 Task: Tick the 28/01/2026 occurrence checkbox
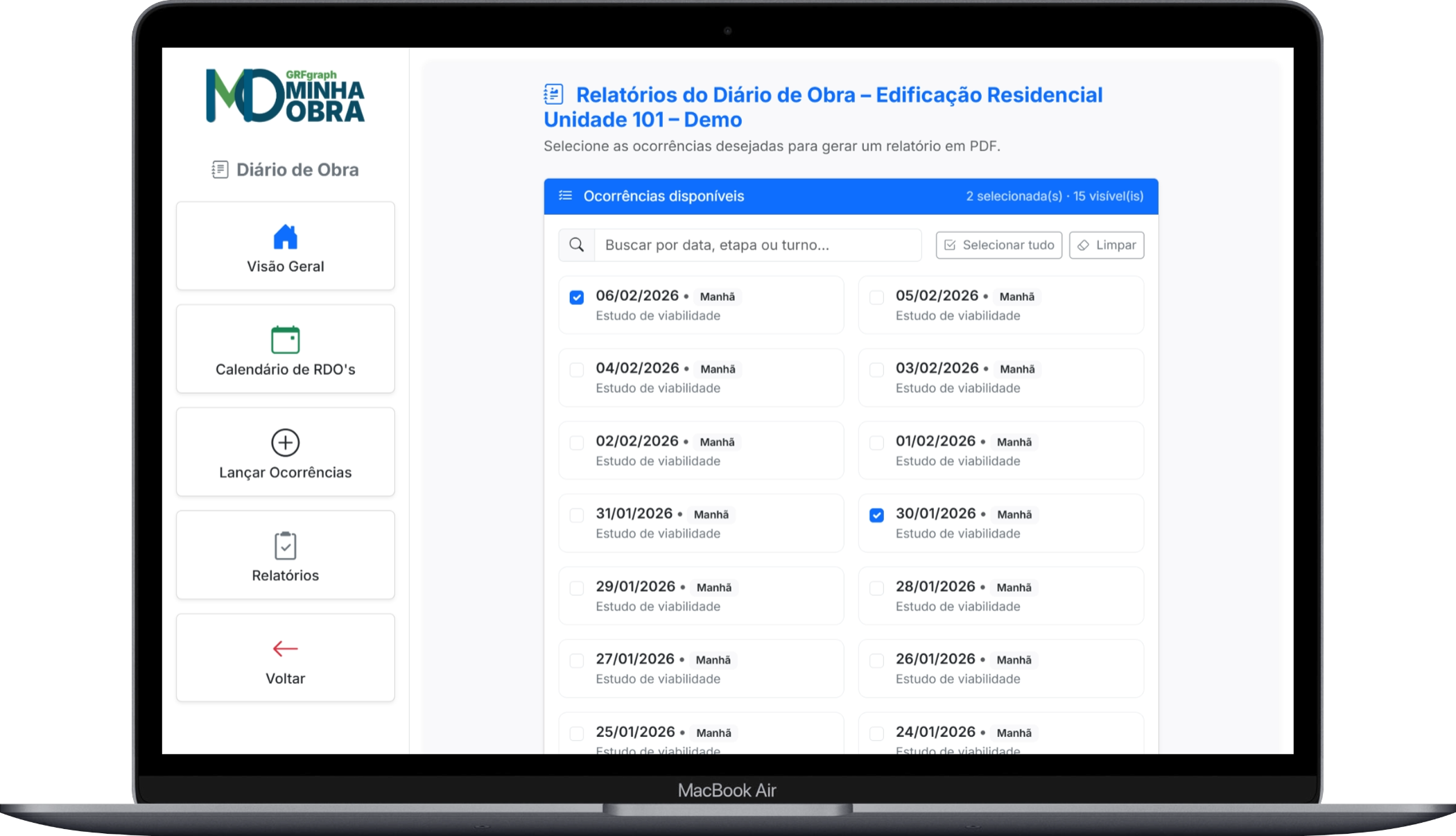pos(876,588)
